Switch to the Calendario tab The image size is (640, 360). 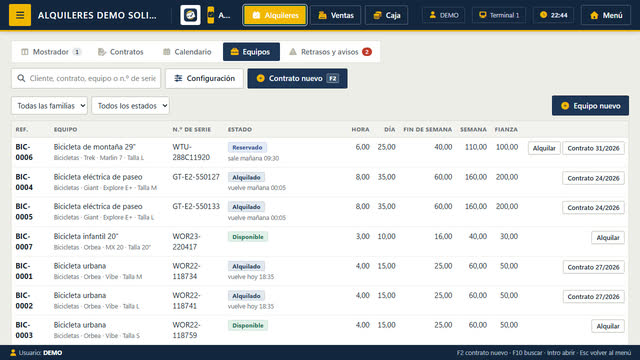(187, 52)
